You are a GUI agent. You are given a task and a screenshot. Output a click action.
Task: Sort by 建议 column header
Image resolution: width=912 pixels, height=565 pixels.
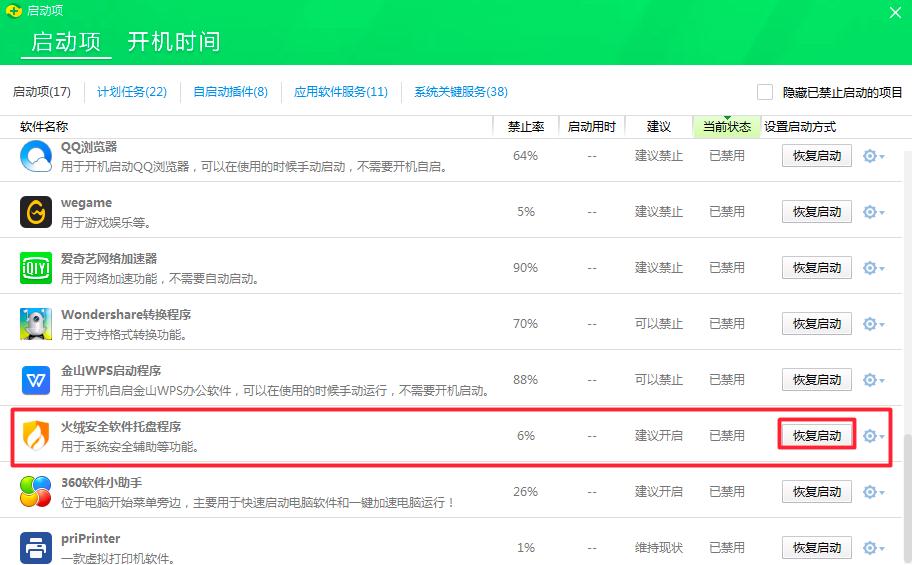point(658,127)
